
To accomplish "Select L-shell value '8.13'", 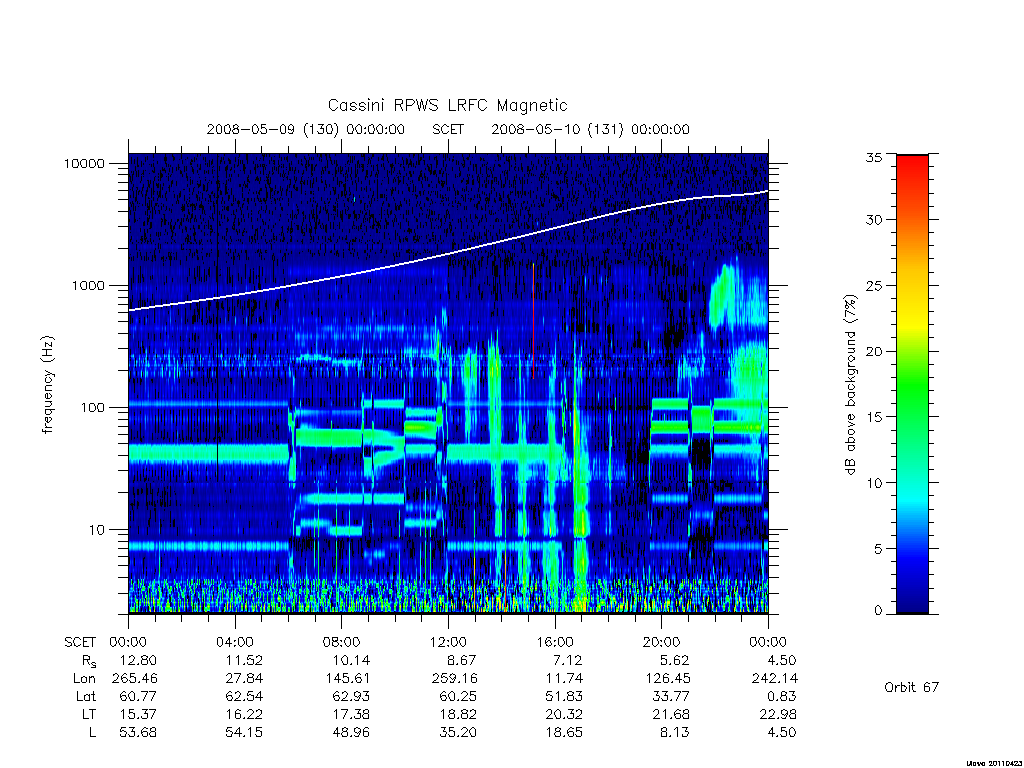I will (675, 733).
